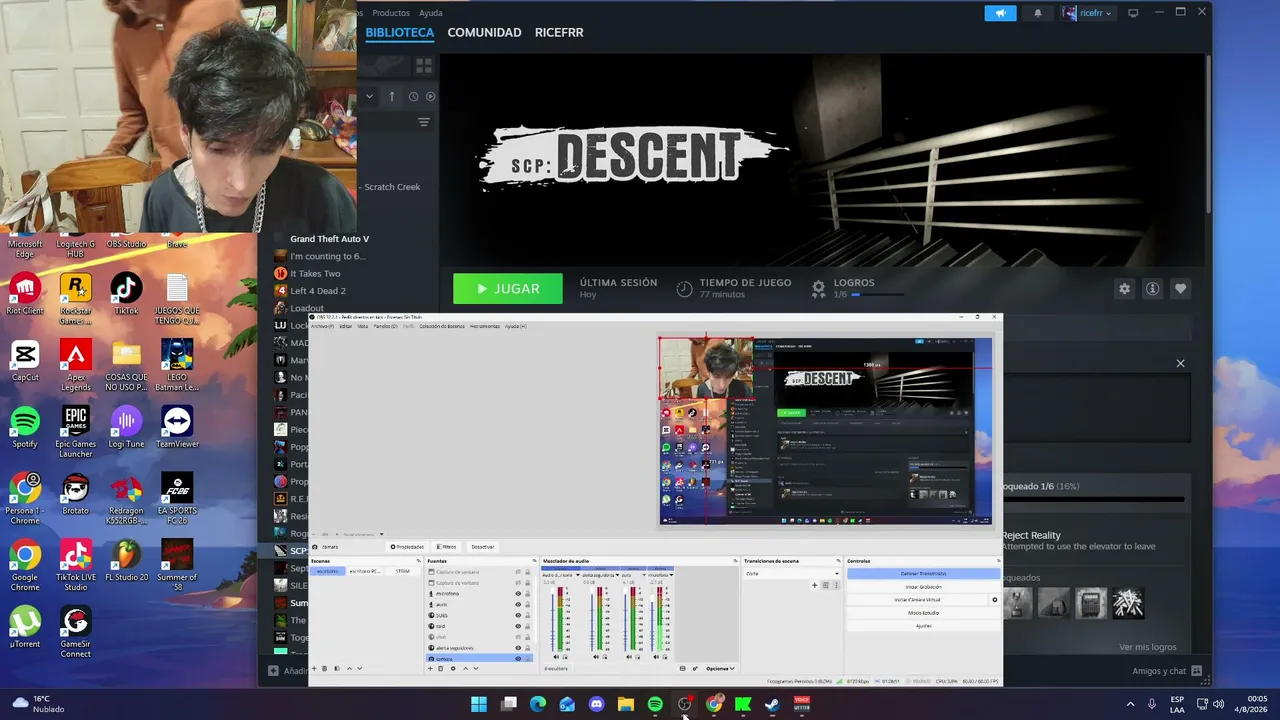Image resolution: width=1280 pixels, height=720 pixels.
Task: Open Riot Client desktop icon
Action: click(x=25, y=294)
